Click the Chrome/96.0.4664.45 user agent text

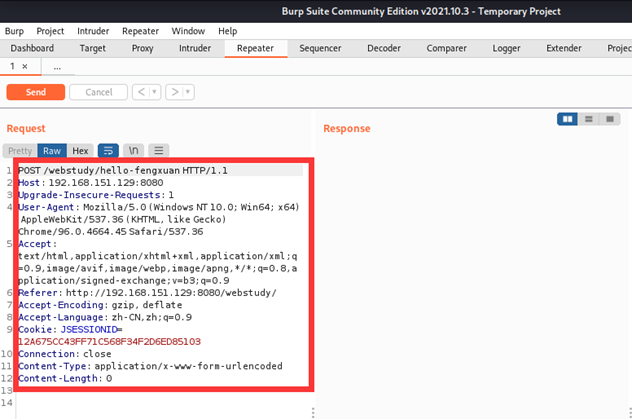(x=72, y=232)
